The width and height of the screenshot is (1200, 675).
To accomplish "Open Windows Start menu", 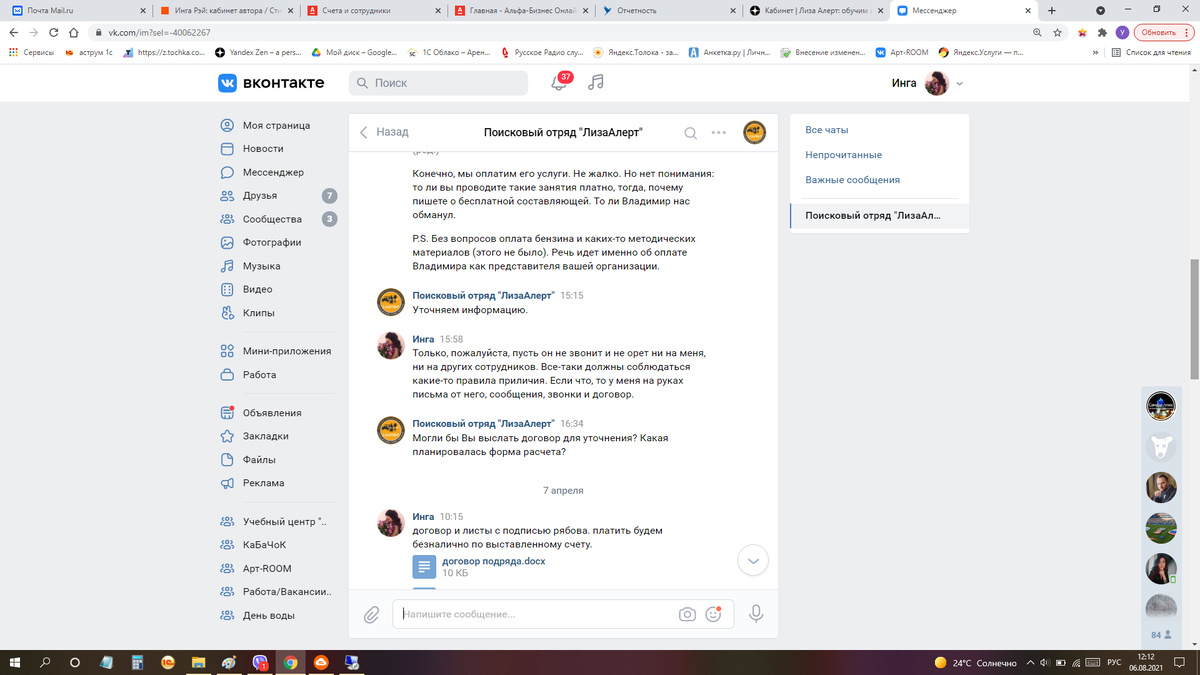I will click(x=15, y=662).
